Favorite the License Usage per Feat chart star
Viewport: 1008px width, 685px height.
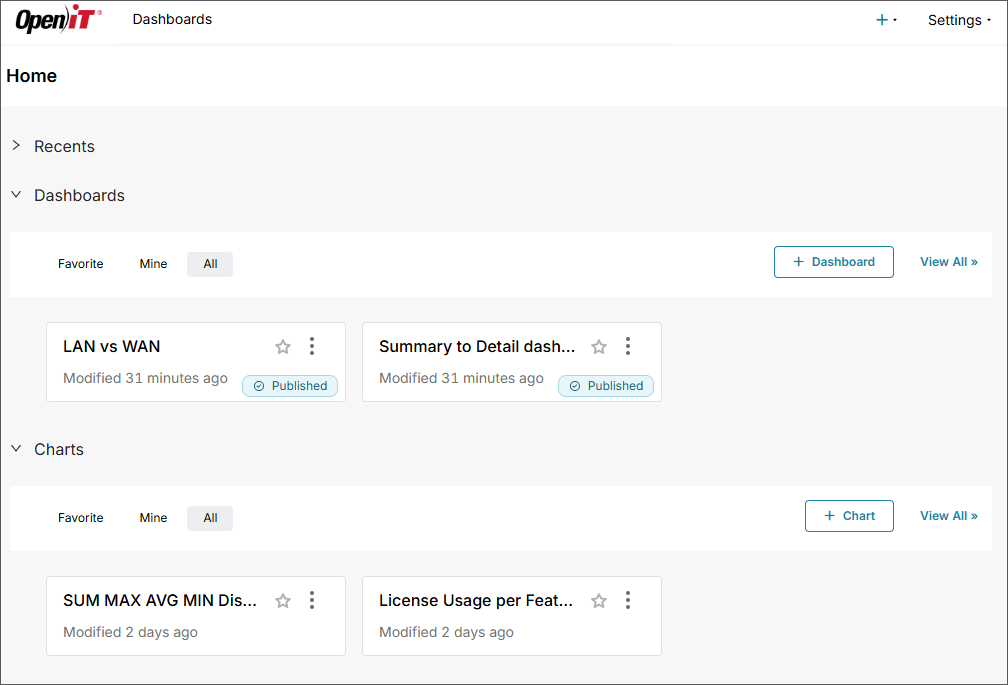point(598,601)
